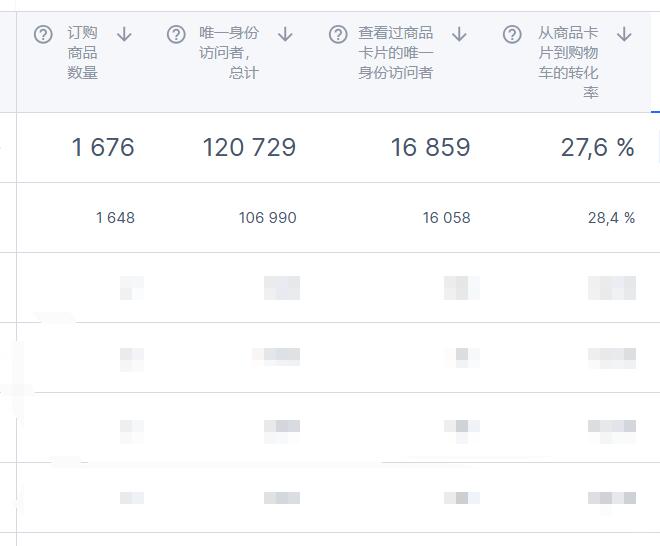The image size is (660, 546).
Task: Click the 查看过商品卡片的唯一身份访问者 header label
Action: [x=396, y=53]
